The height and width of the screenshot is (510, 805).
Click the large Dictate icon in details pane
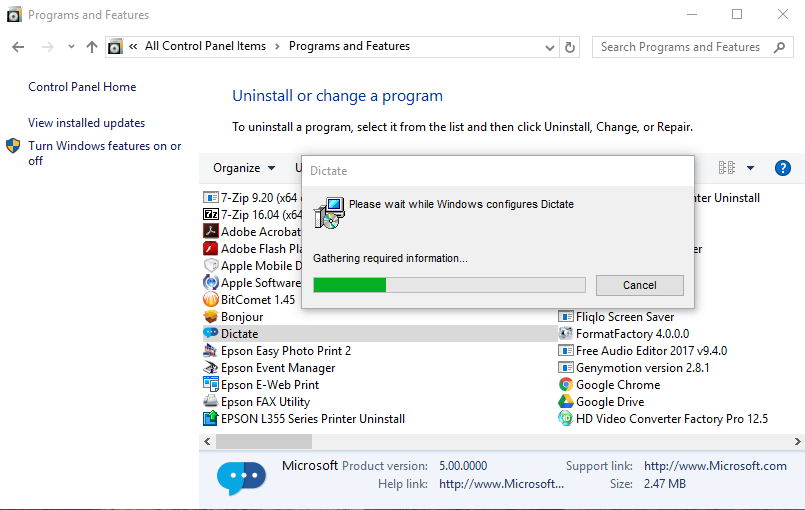pyautogui.click(x=241, y=477)
